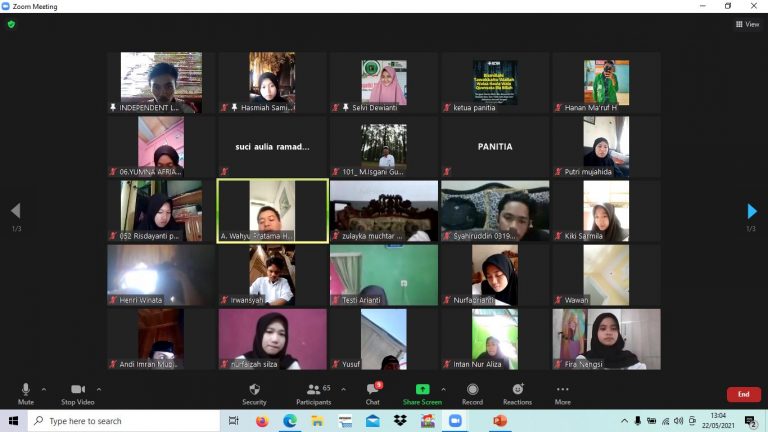768x432 pixels.
Task: Expand participants options arrow next to count
Action: tap(343, 389)
